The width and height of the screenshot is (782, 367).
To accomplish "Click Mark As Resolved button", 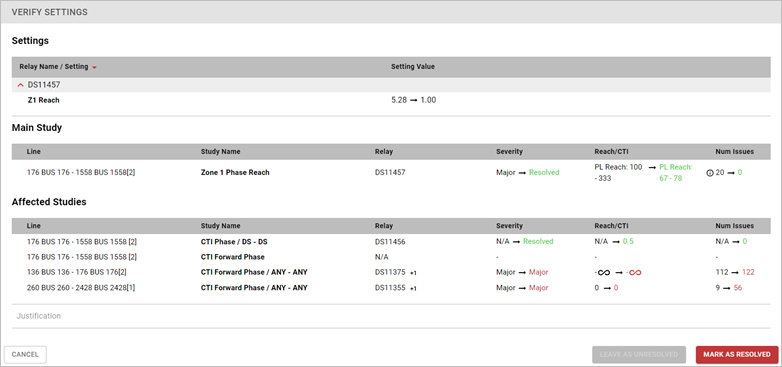I will coord(737,355).
